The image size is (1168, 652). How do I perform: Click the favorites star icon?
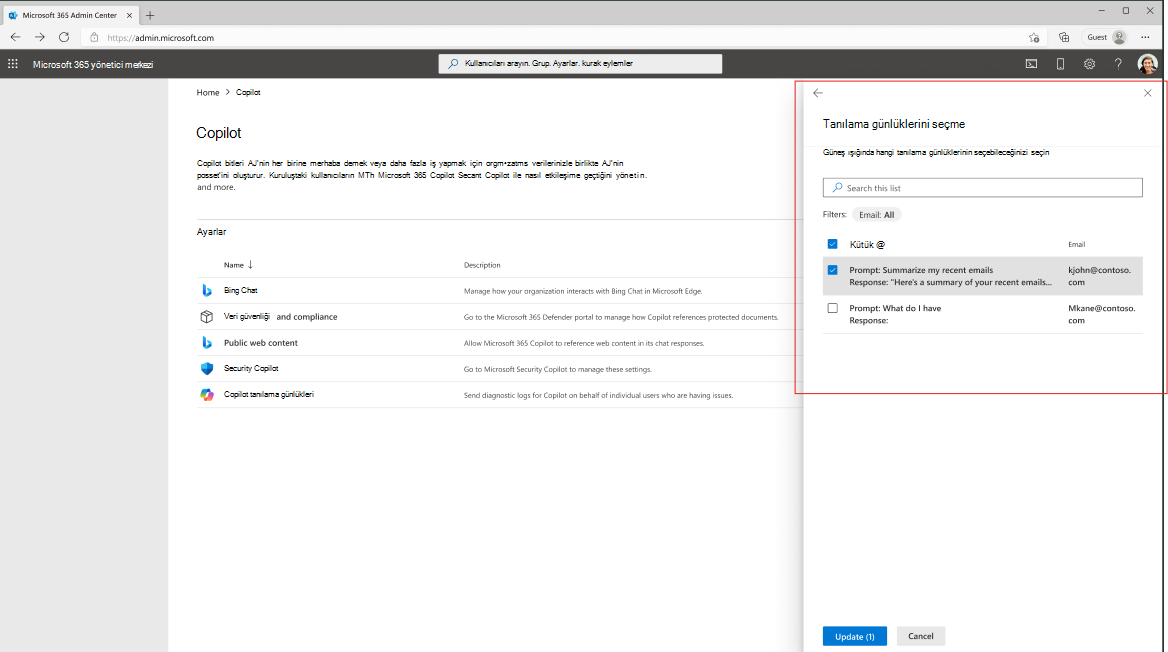click(x=1034, y=37)
